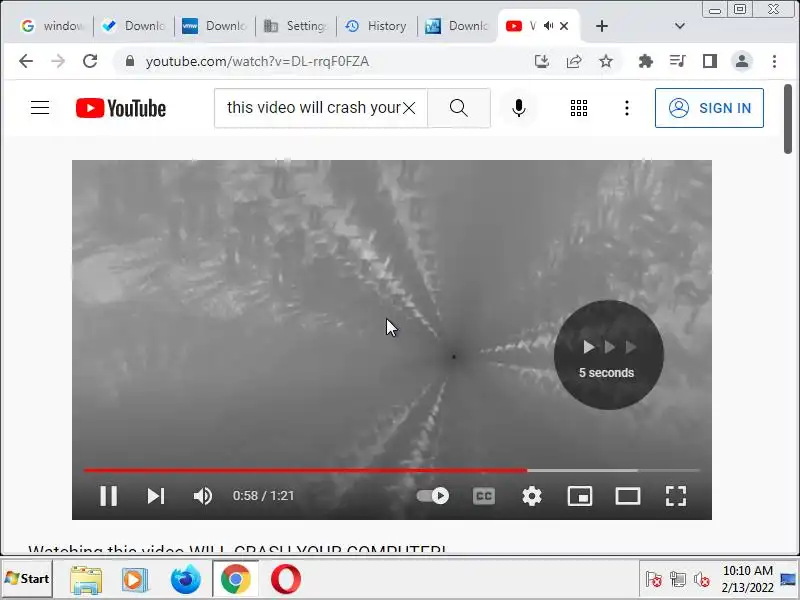This screenshot has height=600, width=800.
Task: Launch Windows Media Player from taskbar
Action: [135, 579]
